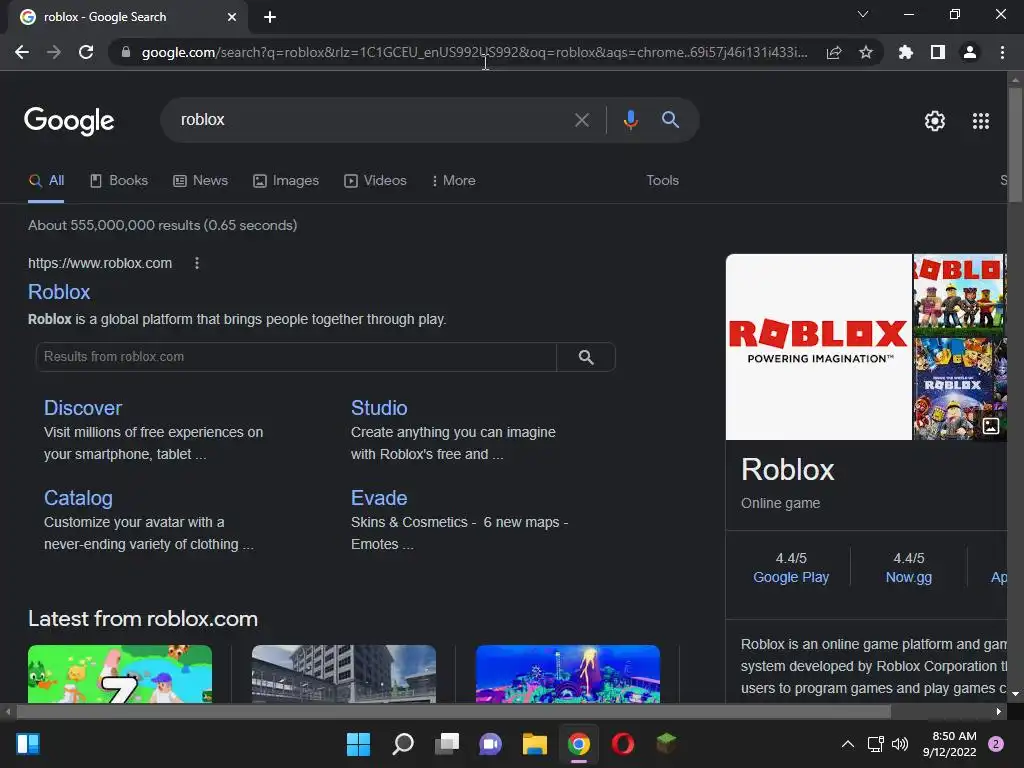Open notification center badge
1024x768 pixels.
pos(996,744)
